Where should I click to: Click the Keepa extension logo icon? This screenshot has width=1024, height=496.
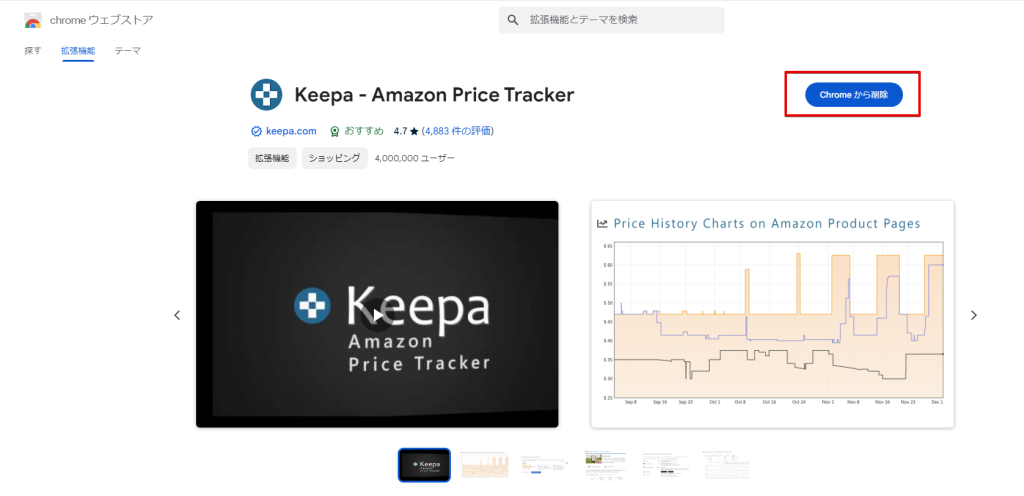[x=266, y=95]
